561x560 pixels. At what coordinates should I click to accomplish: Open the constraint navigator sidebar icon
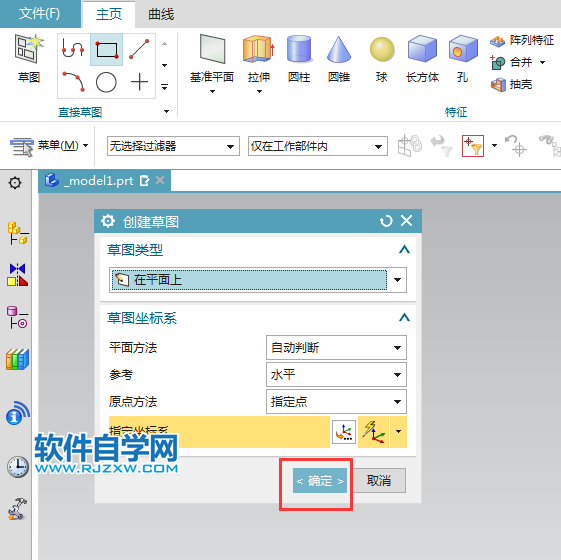pos(18,274)
